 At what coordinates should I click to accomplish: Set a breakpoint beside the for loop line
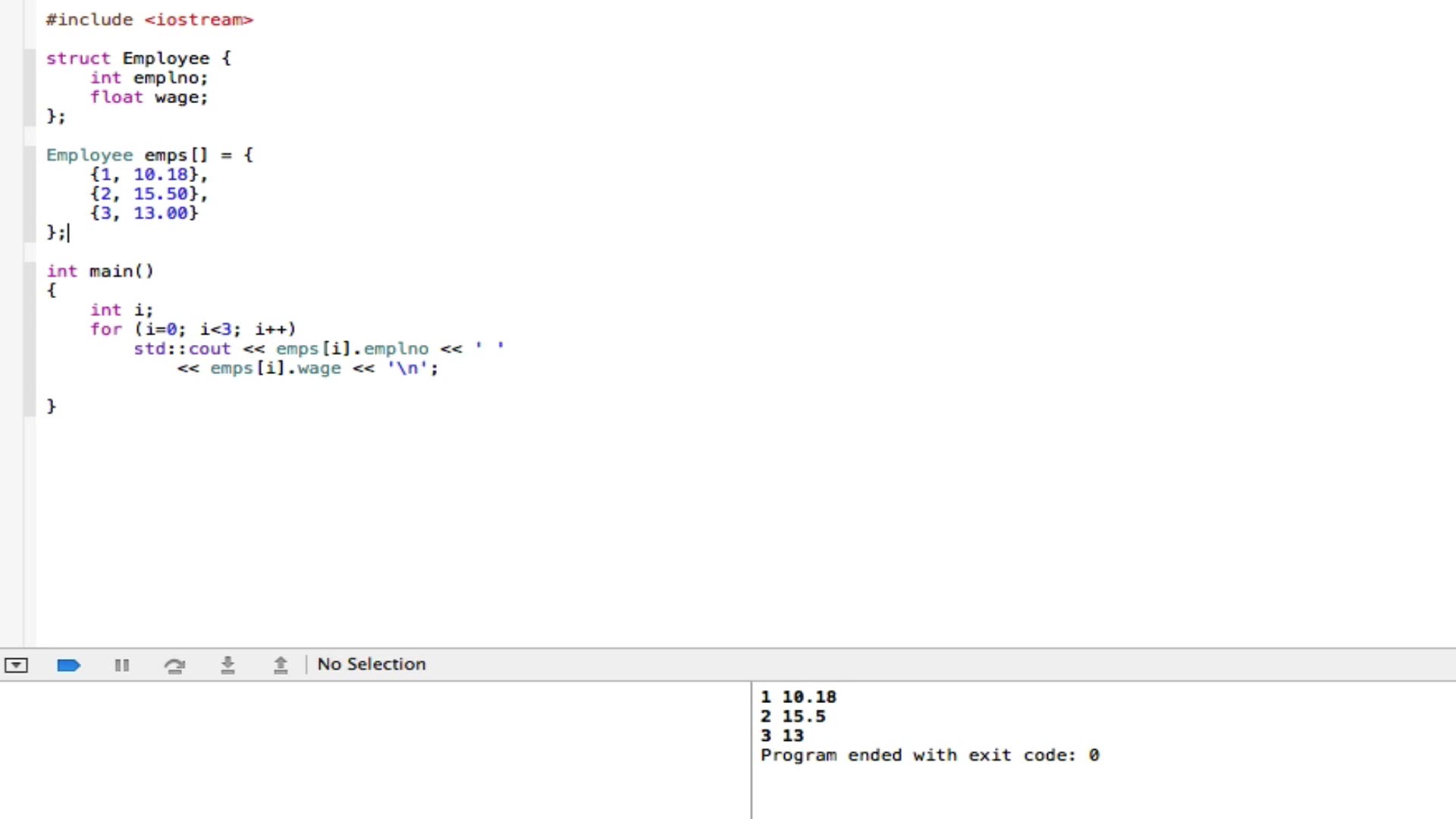[x=29, y=329]
